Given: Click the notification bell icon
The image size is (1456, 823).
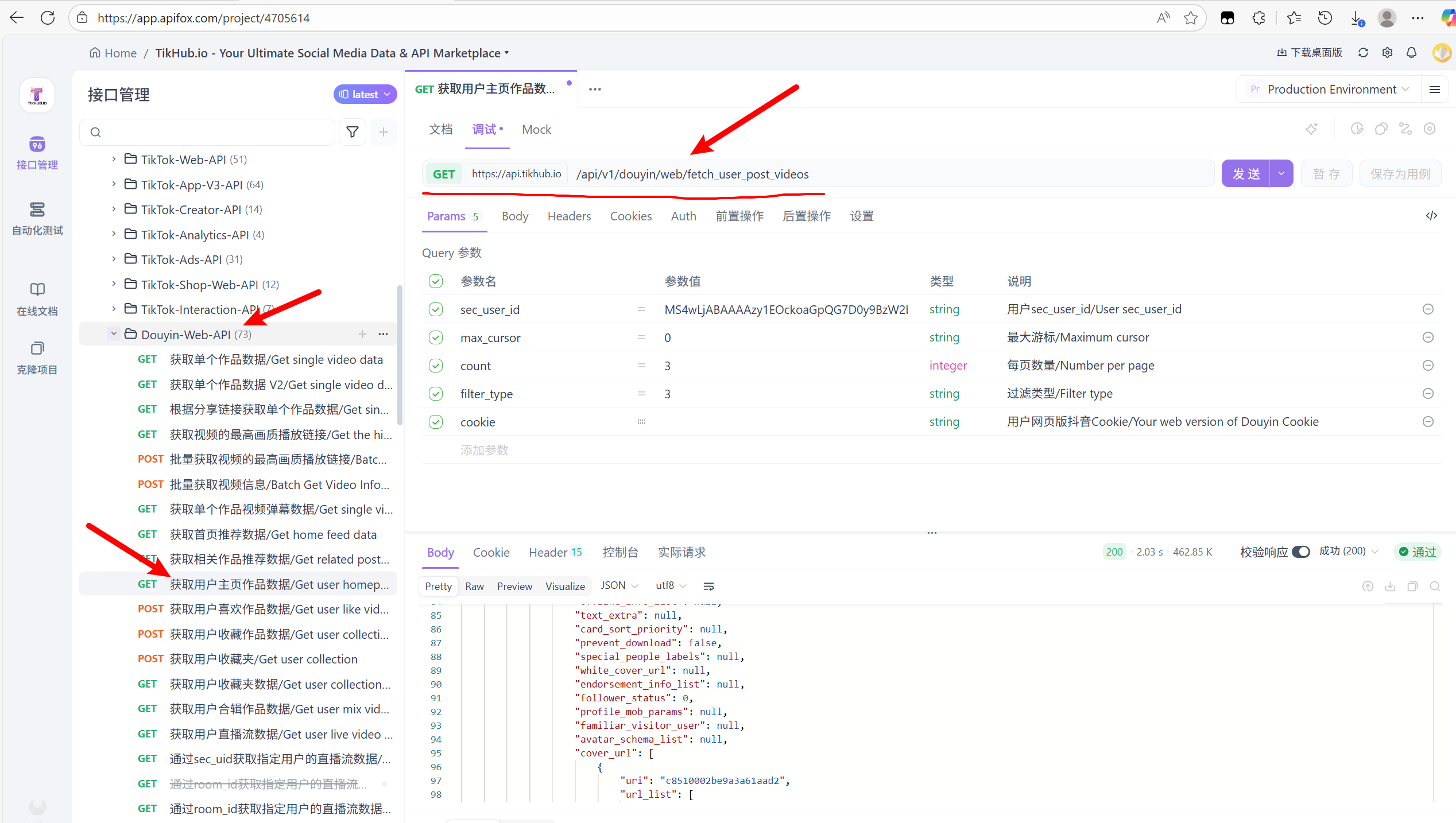Looking at the screenshot, I should (x=1411, y=53).
